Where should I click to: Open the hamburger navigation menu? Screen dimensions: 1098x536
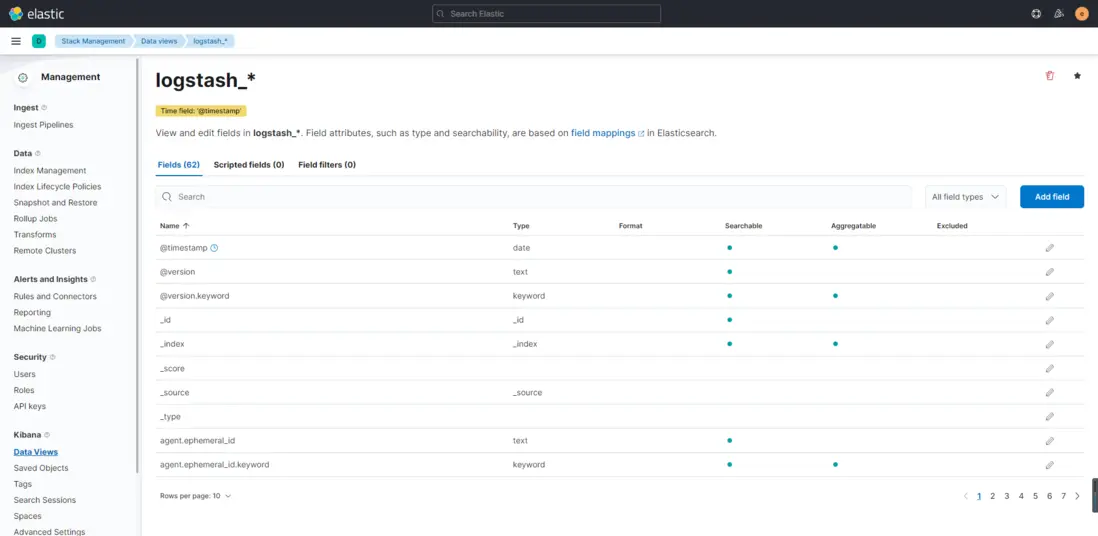[x=16, y=41]
